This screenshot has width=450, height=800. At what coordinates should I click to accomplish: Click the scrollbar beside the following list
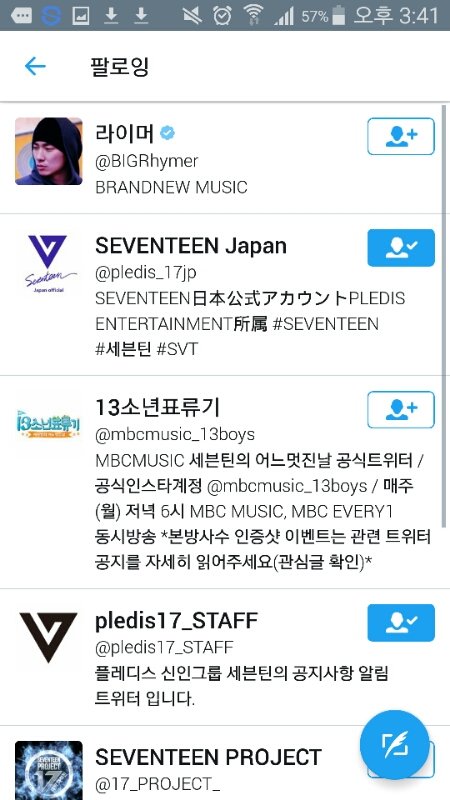(444, 316)
